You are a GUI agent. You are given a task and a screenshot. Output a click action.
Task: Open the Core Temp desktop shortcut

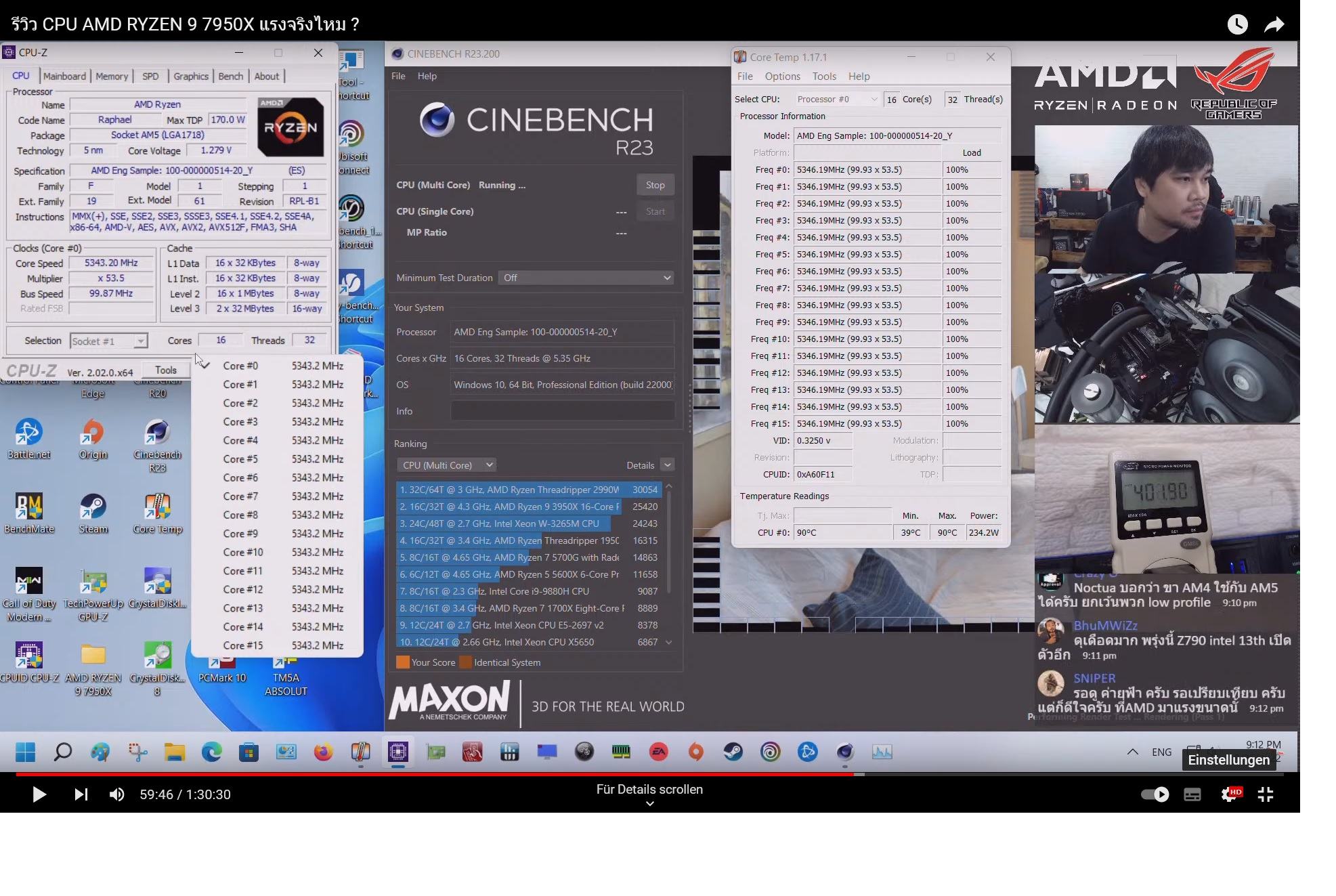(157, 513)
